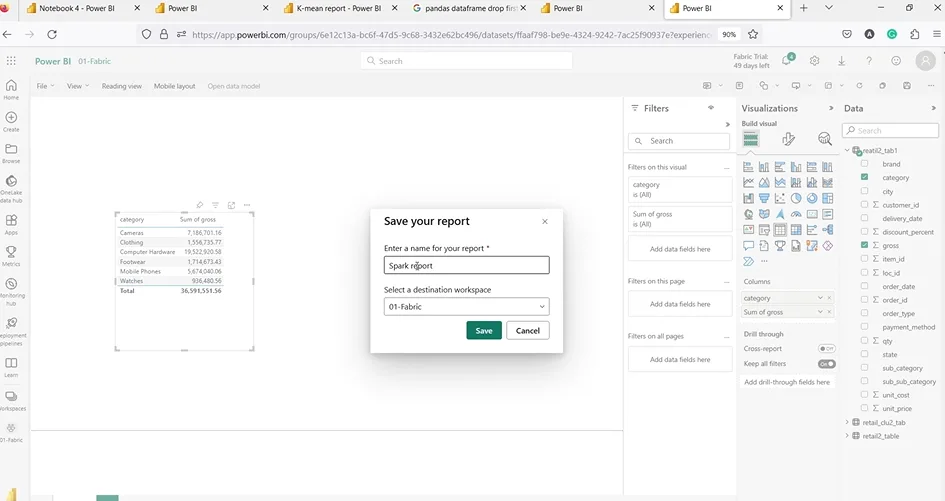Open the Browse folder icon

point(11,152)
